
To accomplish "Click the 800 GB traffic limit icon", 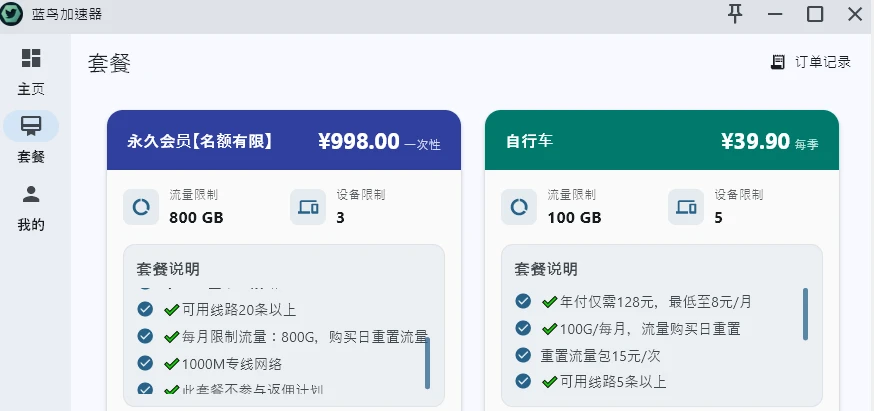I will point(141,207).
